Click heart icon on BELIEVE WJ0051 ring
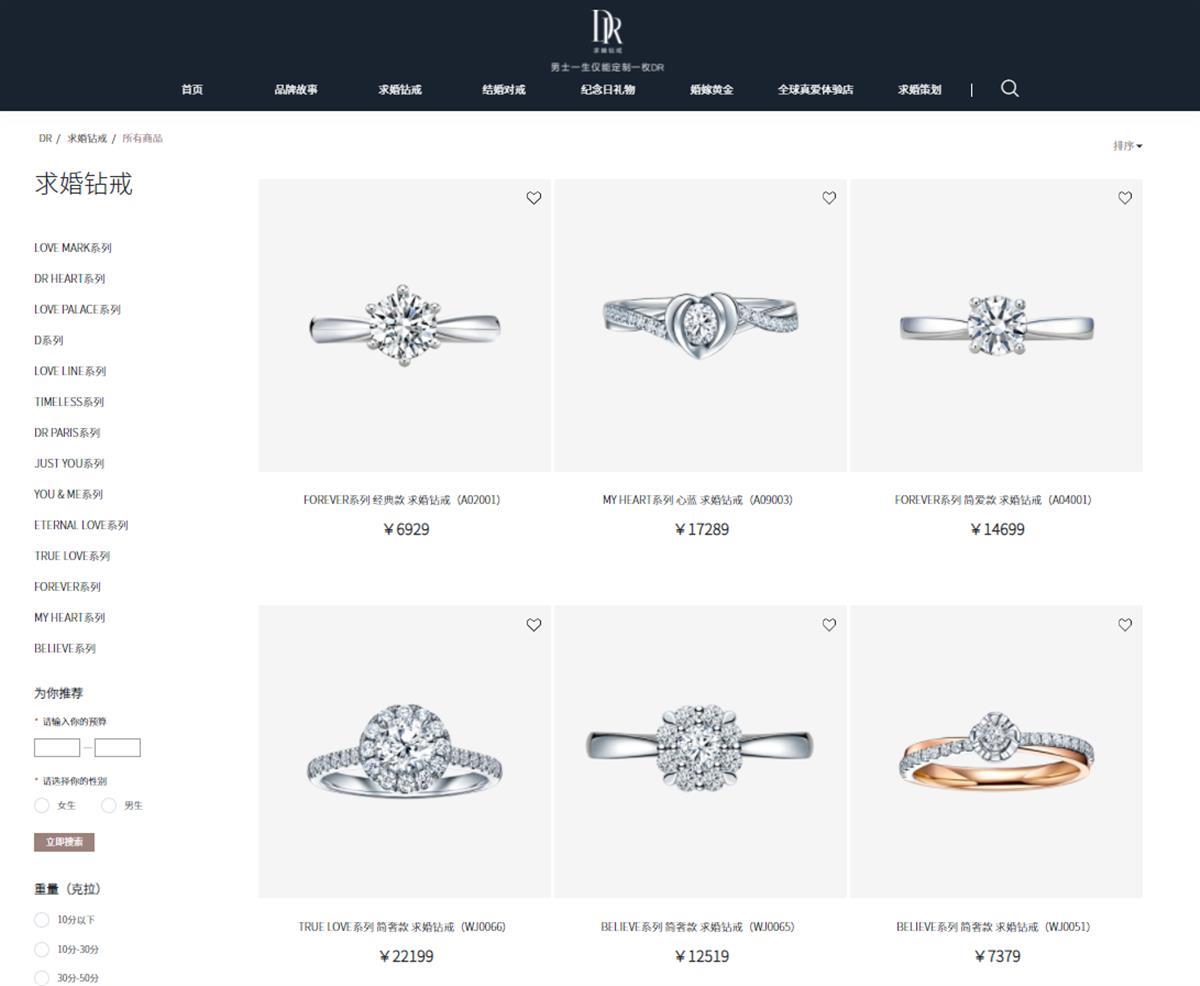This screenshot has height=986, width=1200. pyautogui.click(x=1125, y=625)
